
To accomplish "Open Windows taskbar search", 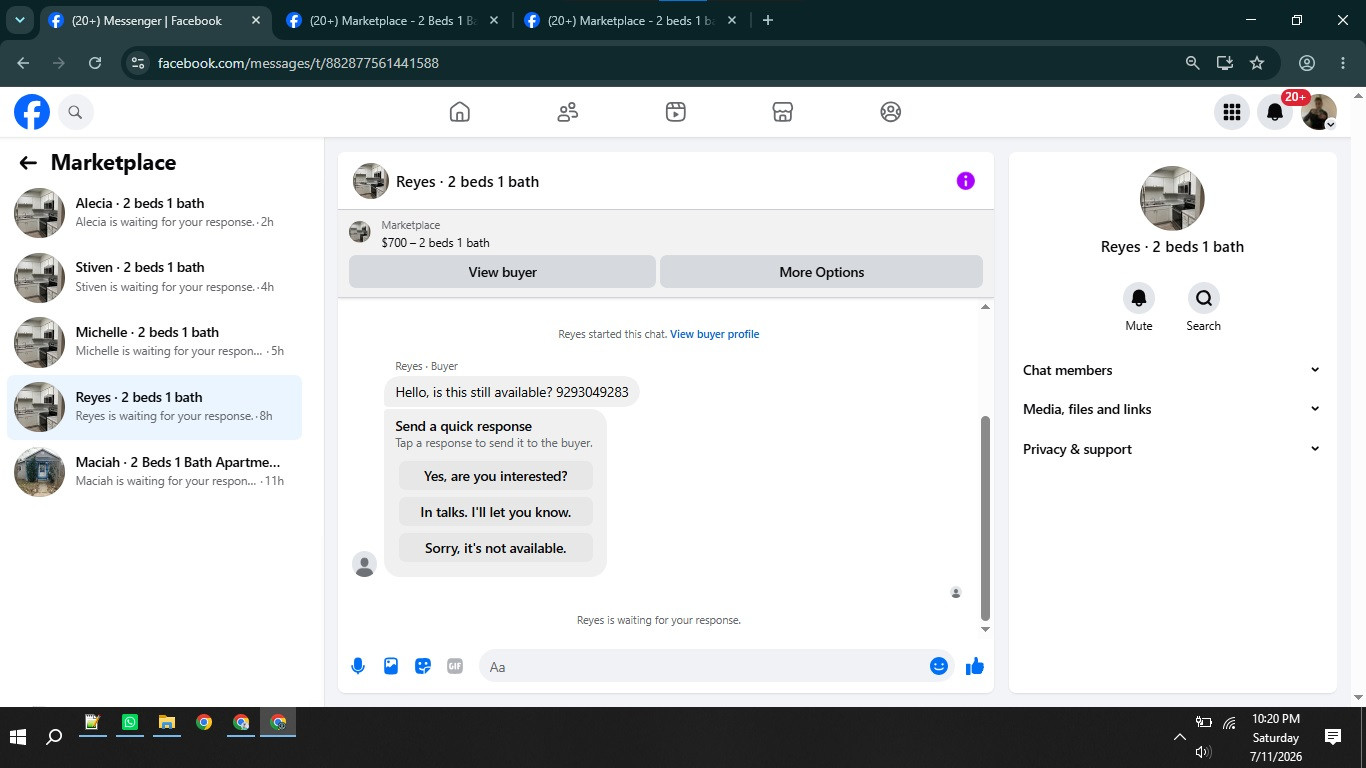I will (55, 737).
